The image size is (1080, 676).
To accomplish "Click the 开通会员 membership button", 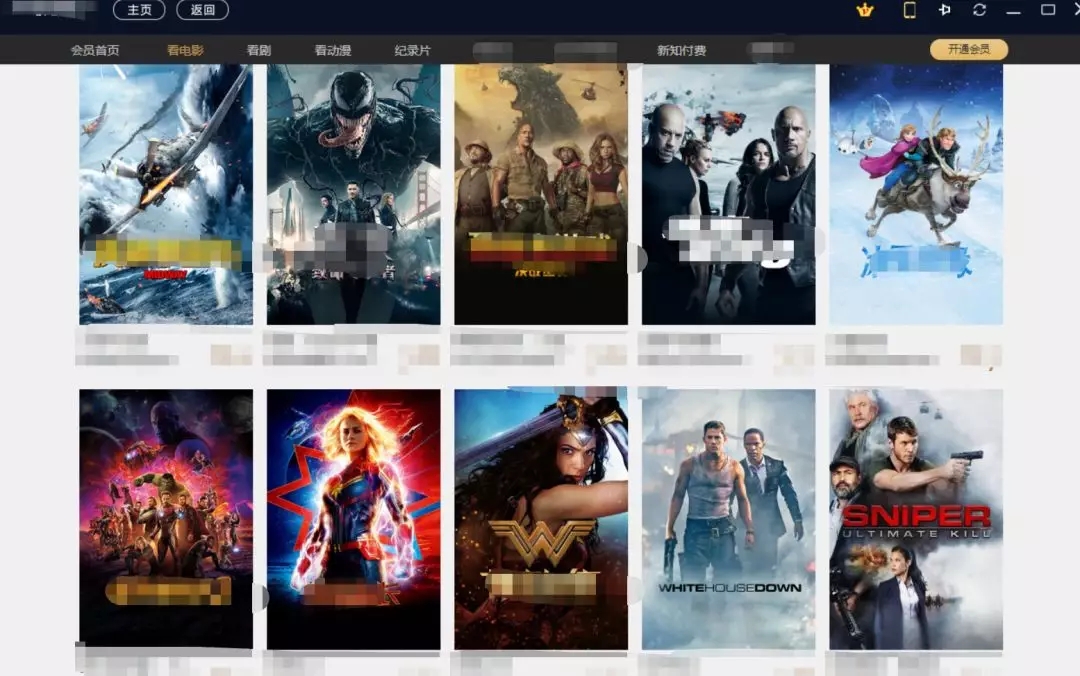I will (968, 49).
